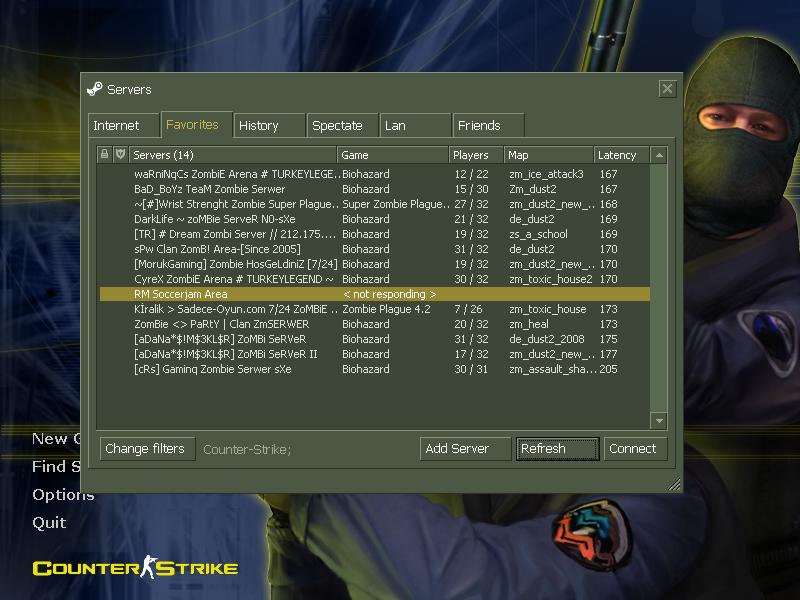Select sPw Clan ZomB! Area server

point(374,249)
